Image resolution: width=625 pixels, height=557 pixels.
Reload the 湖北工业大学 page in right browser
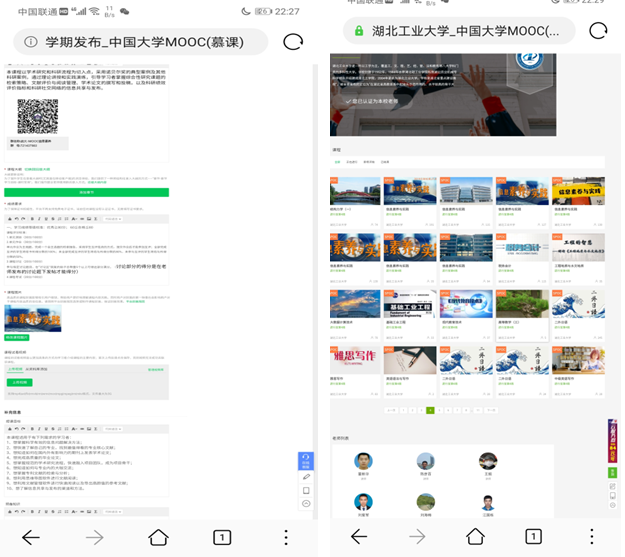[x=598, y=31]
